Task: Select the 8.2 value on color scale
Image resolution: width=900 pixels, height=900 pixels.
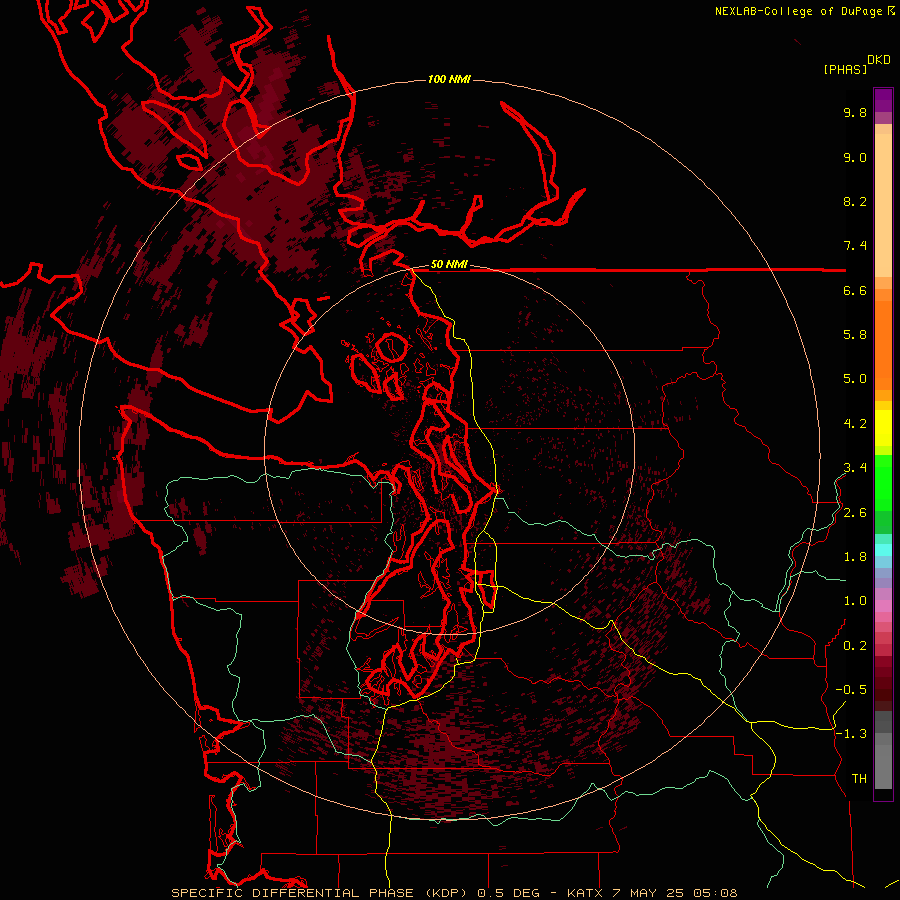Action: [x=855, y=201]
